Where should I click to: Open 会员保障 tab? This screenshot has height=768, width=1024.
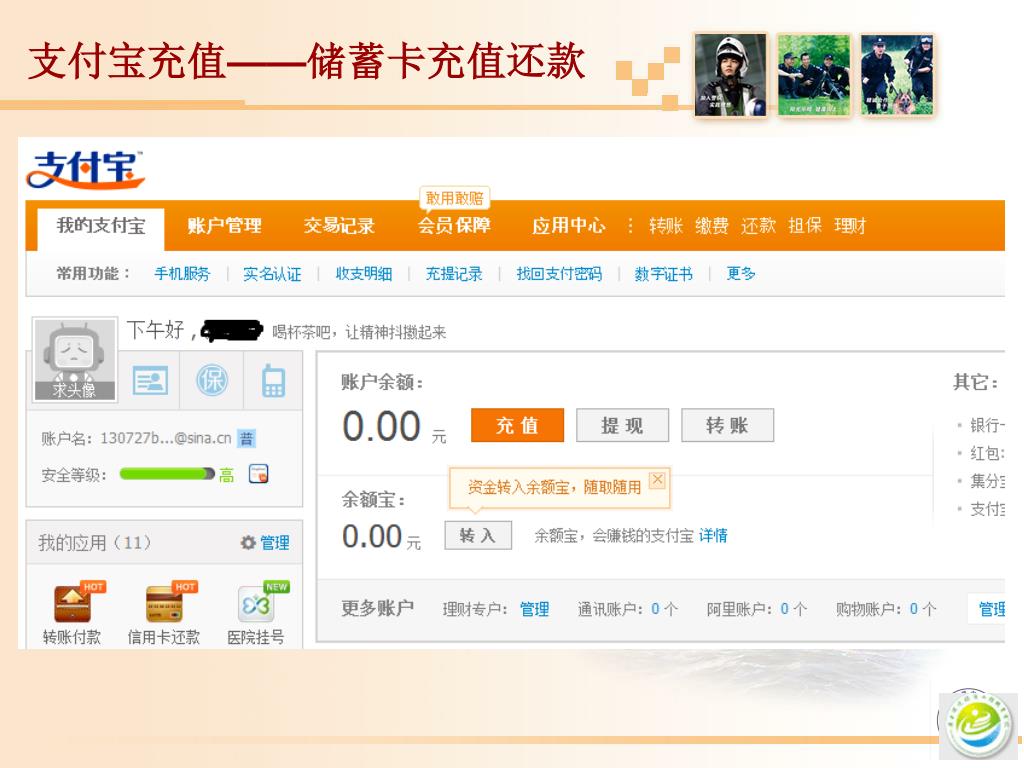pyautogui.click(x=454, y=226)
